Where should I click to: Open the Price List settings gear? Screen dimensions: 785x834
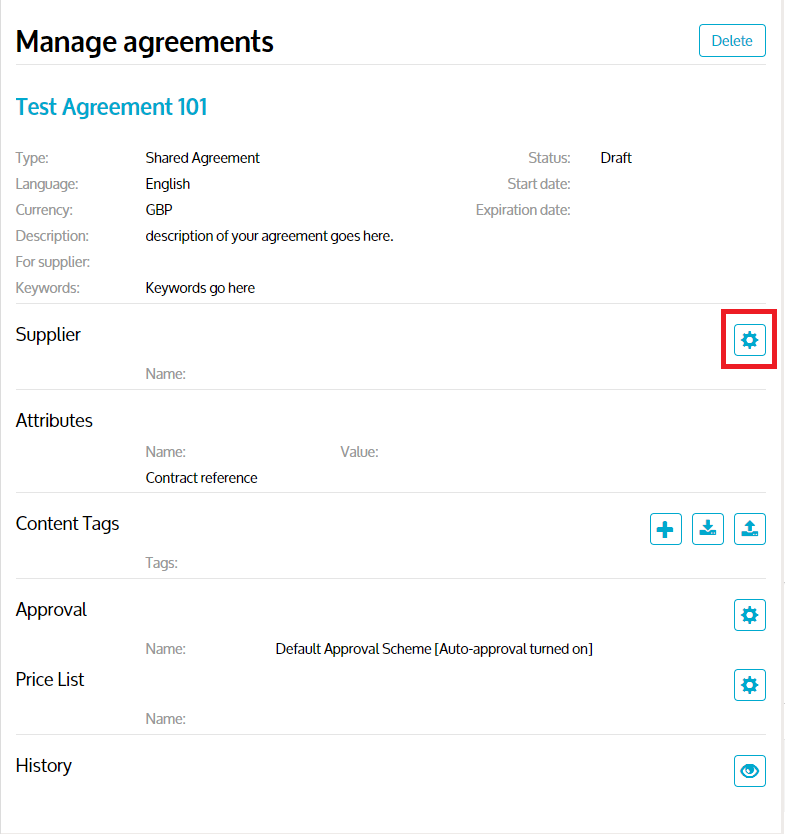[749, 685]
